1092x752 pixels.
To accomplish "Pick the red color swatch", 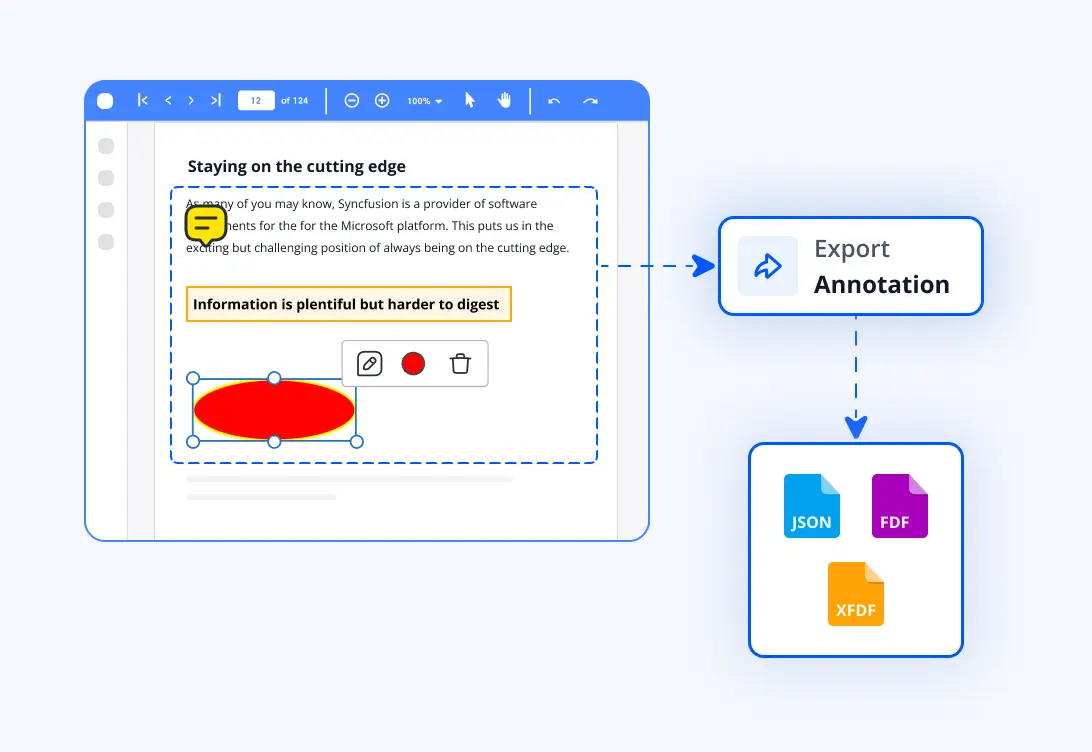I will click(413, 363).
